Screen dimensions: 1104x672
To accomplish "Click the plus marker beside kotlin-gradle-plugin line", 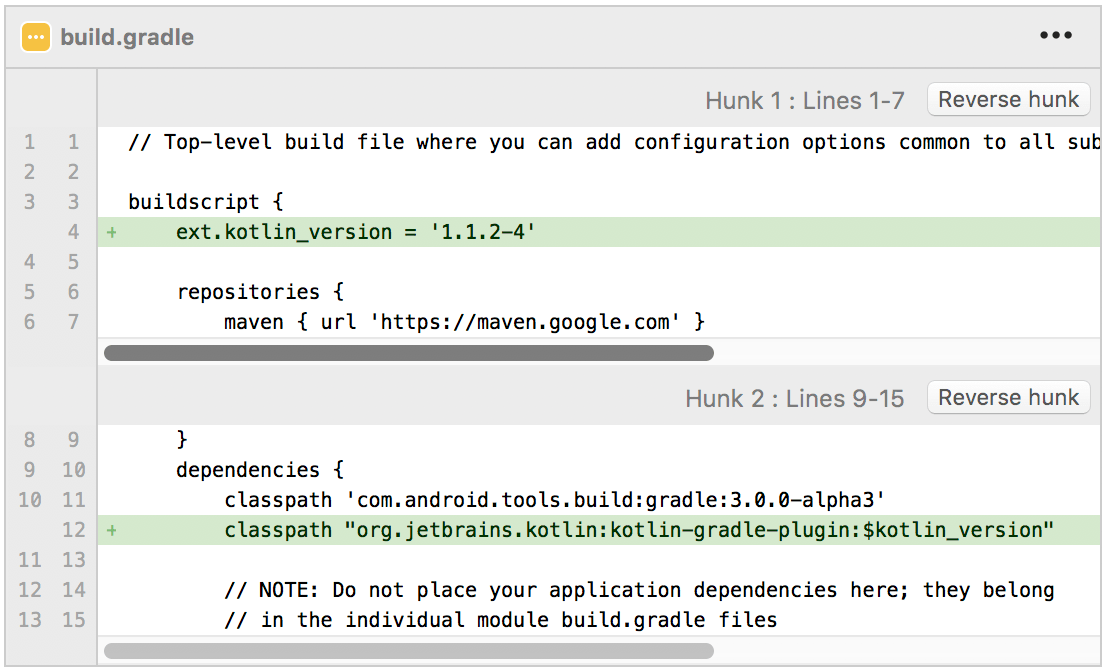I will click(112, 530).
